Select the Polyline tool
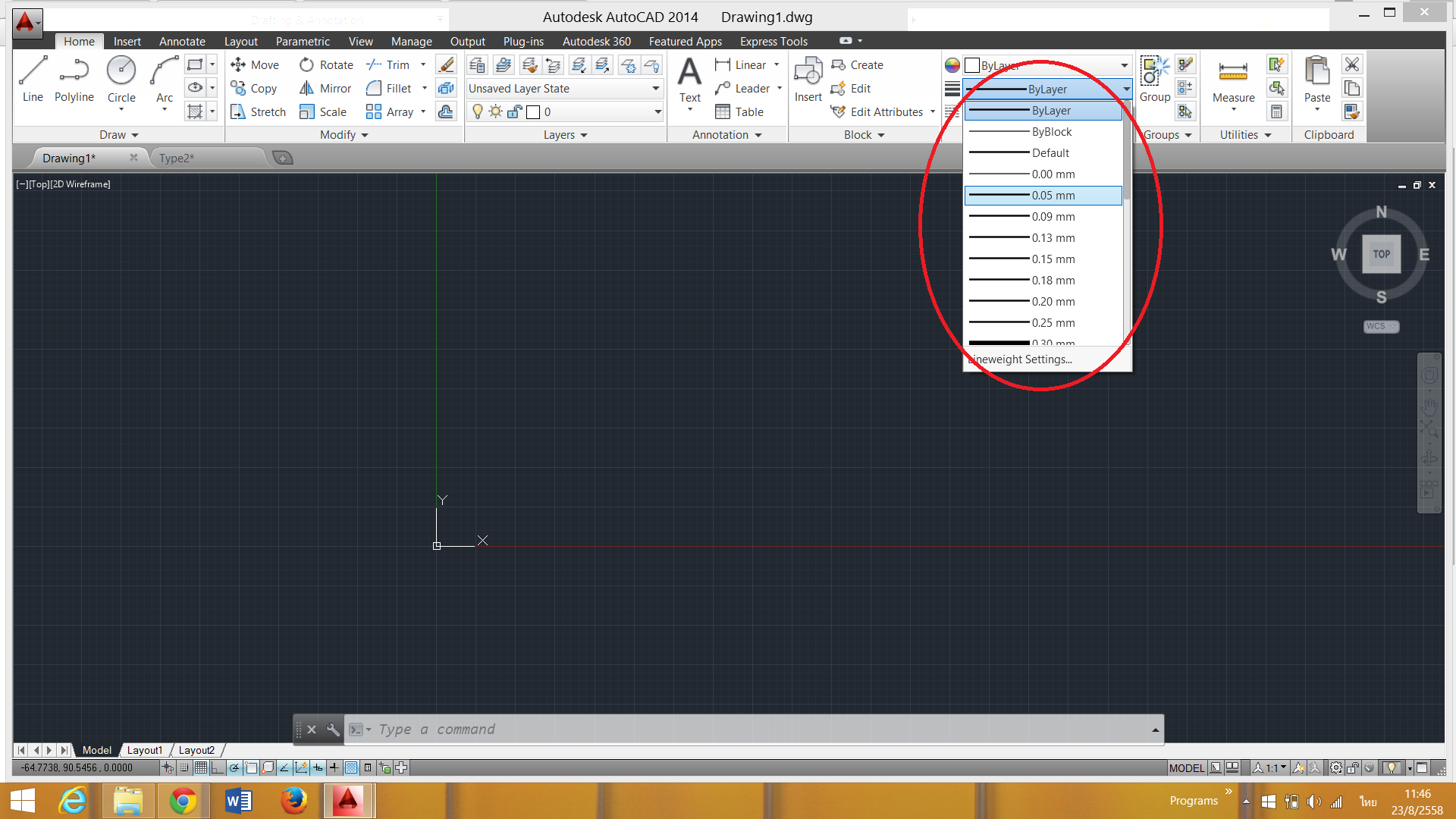 pos(74,79)
